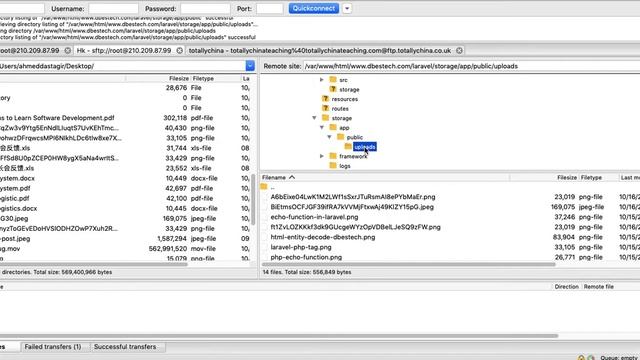Select remote file starting with A6bEixe04LwK1M2
Screen dimensions: 640x360
353,197
